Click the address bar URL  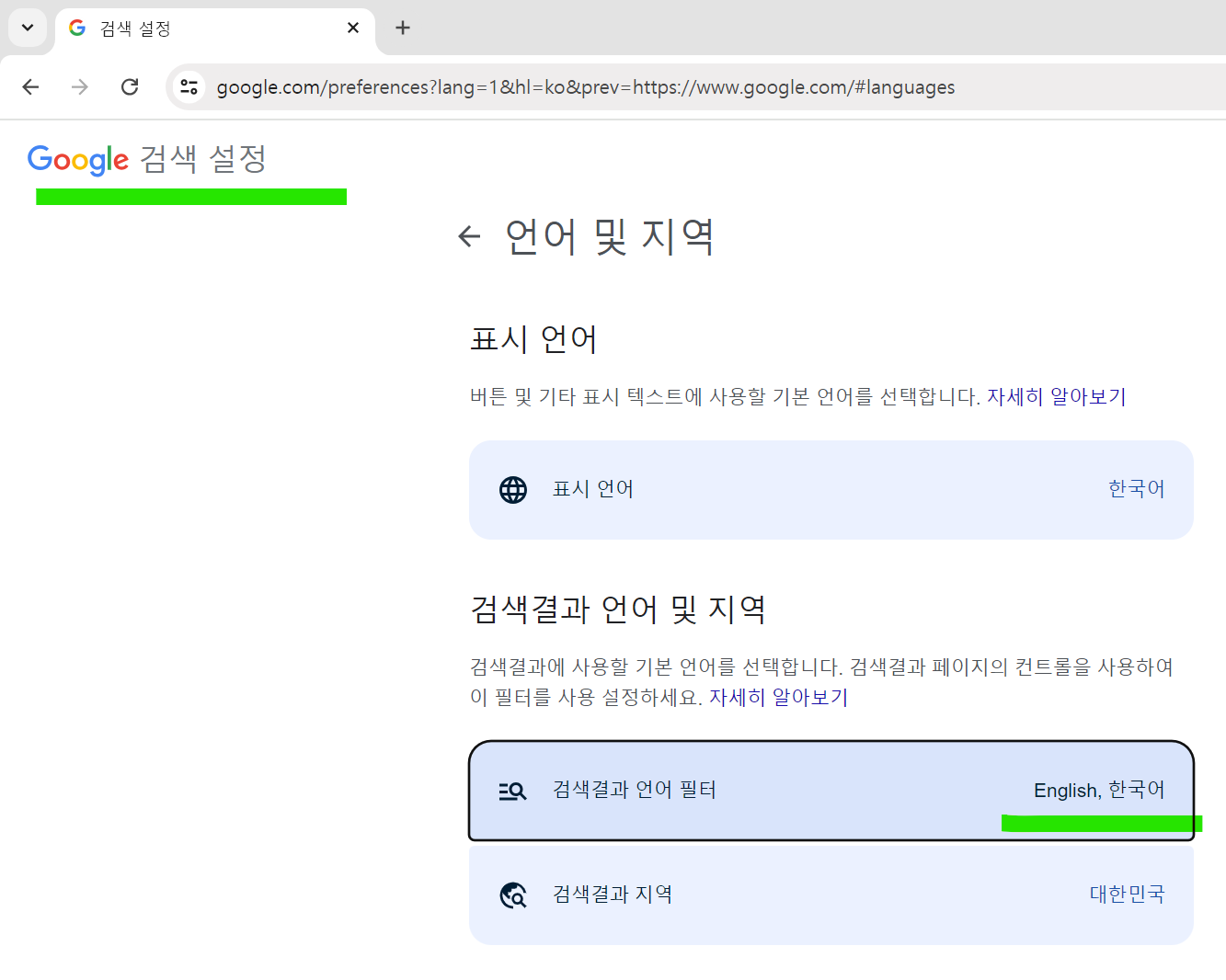coord(585,86)
